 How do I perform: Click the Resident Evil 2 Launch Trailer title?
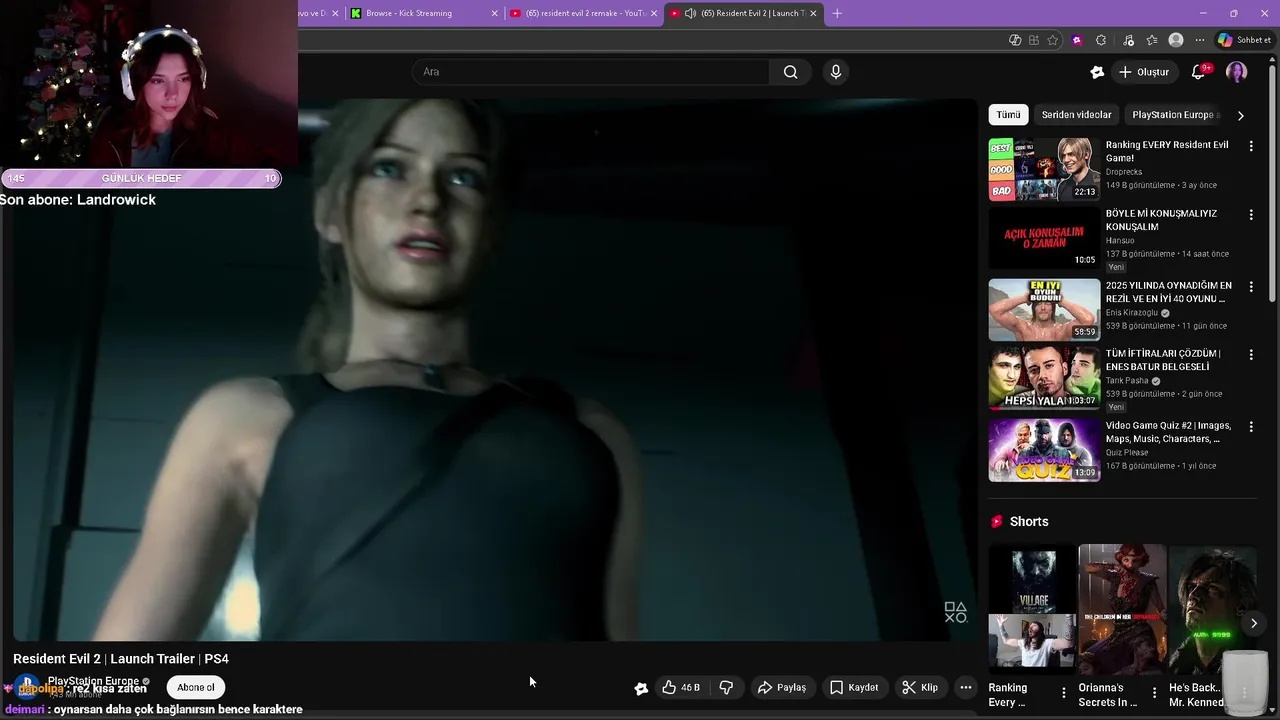pyautogui.click(x=121, y=659)
